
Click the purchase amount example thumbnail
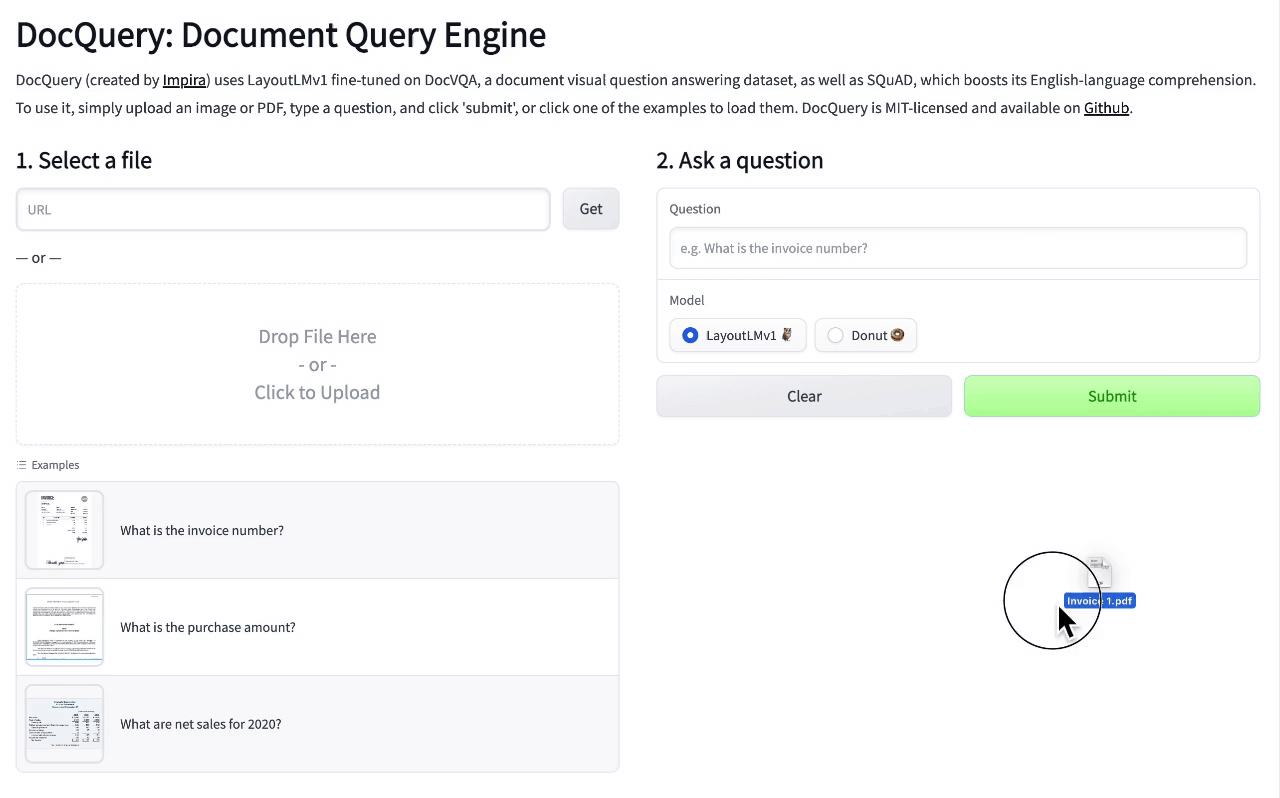(x=64, y=627)
